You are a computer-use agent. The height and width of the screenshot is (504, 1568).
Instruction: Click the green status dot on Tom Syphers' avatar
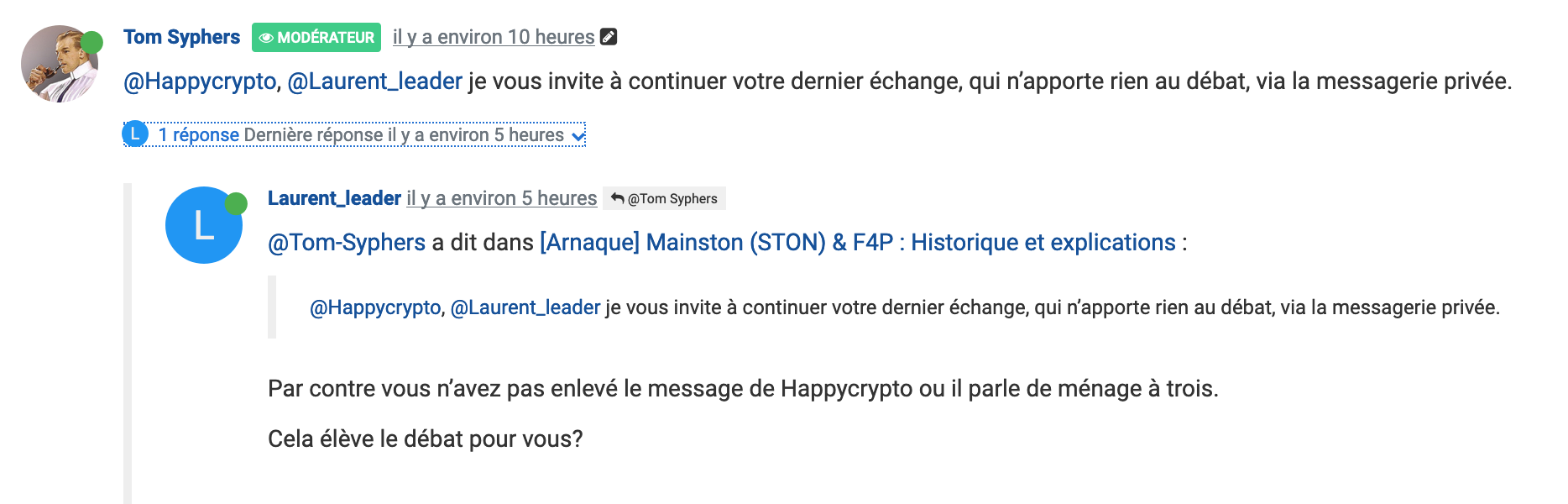(x=91, y=42)
